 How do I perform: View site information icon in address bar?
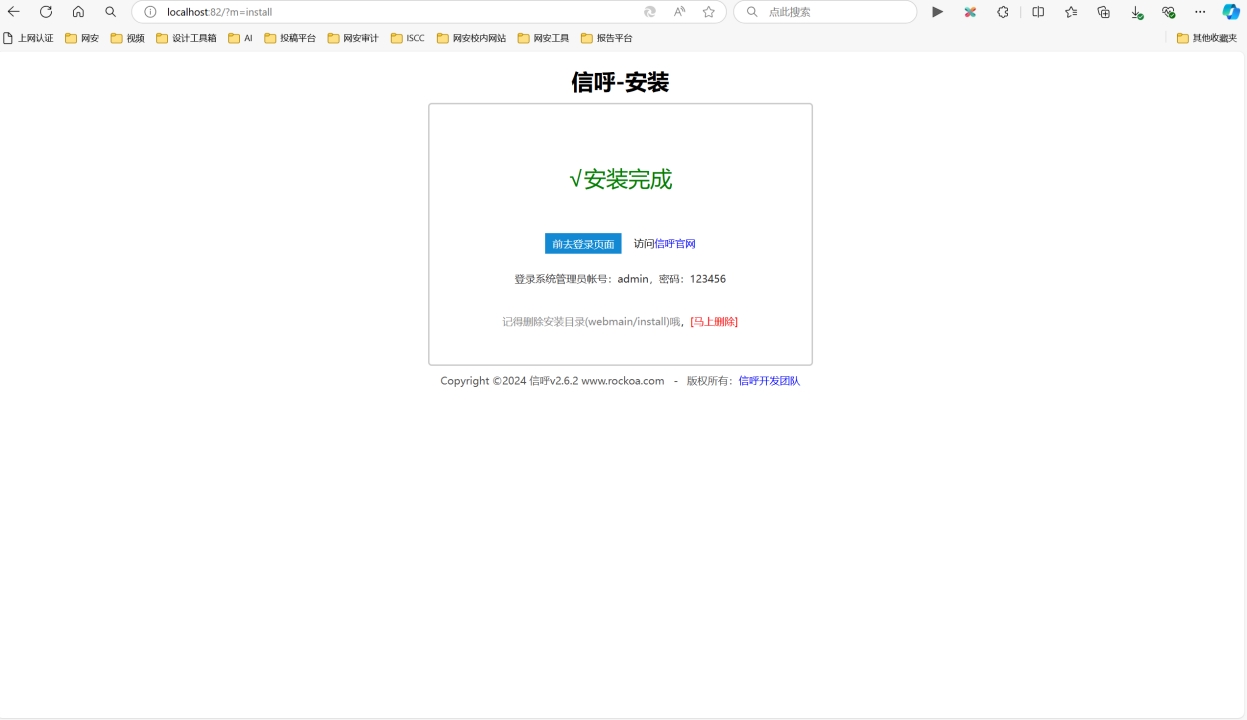150,12
